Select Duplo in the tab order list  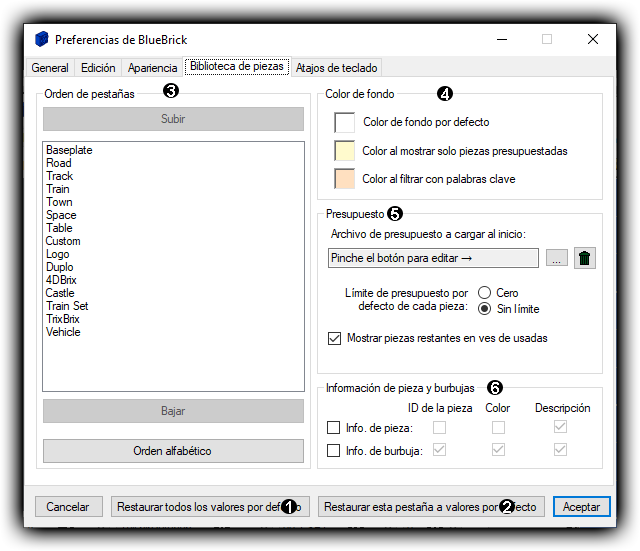173,267
